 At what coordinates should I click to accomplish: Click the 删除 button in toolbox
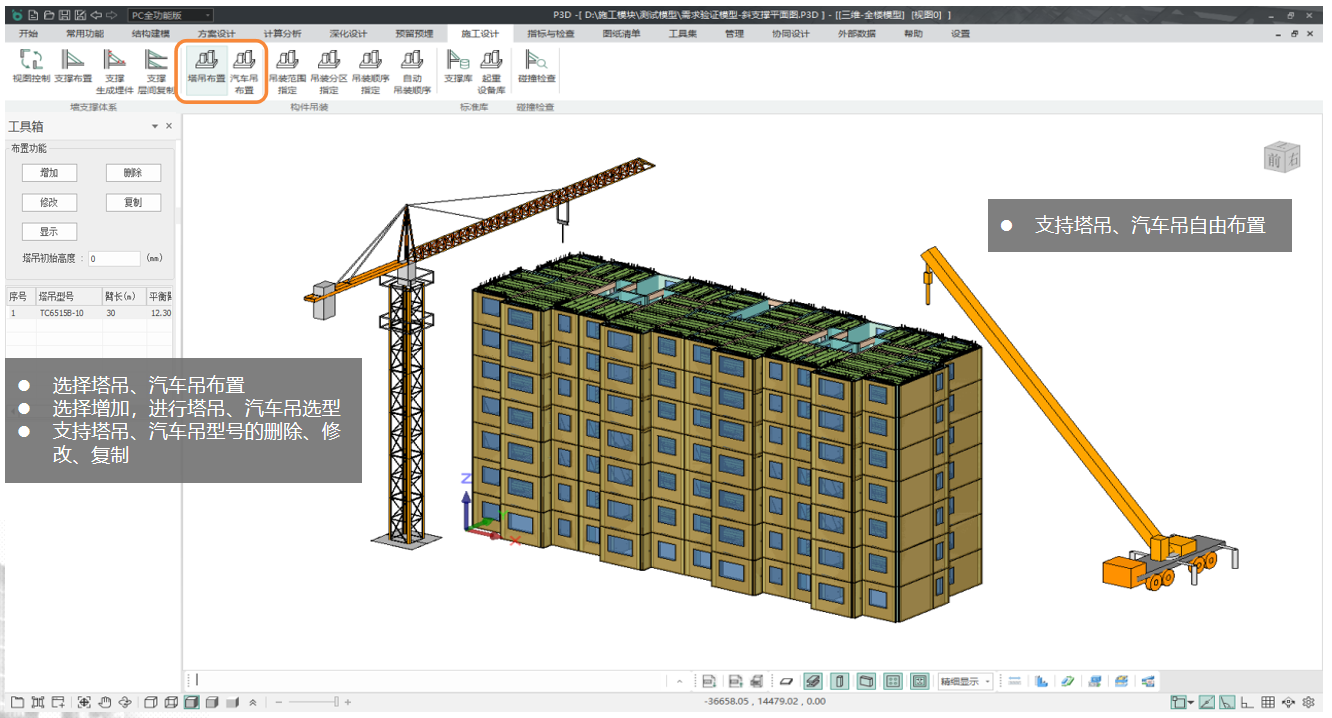pyautogui.click(x=133, y=173)
